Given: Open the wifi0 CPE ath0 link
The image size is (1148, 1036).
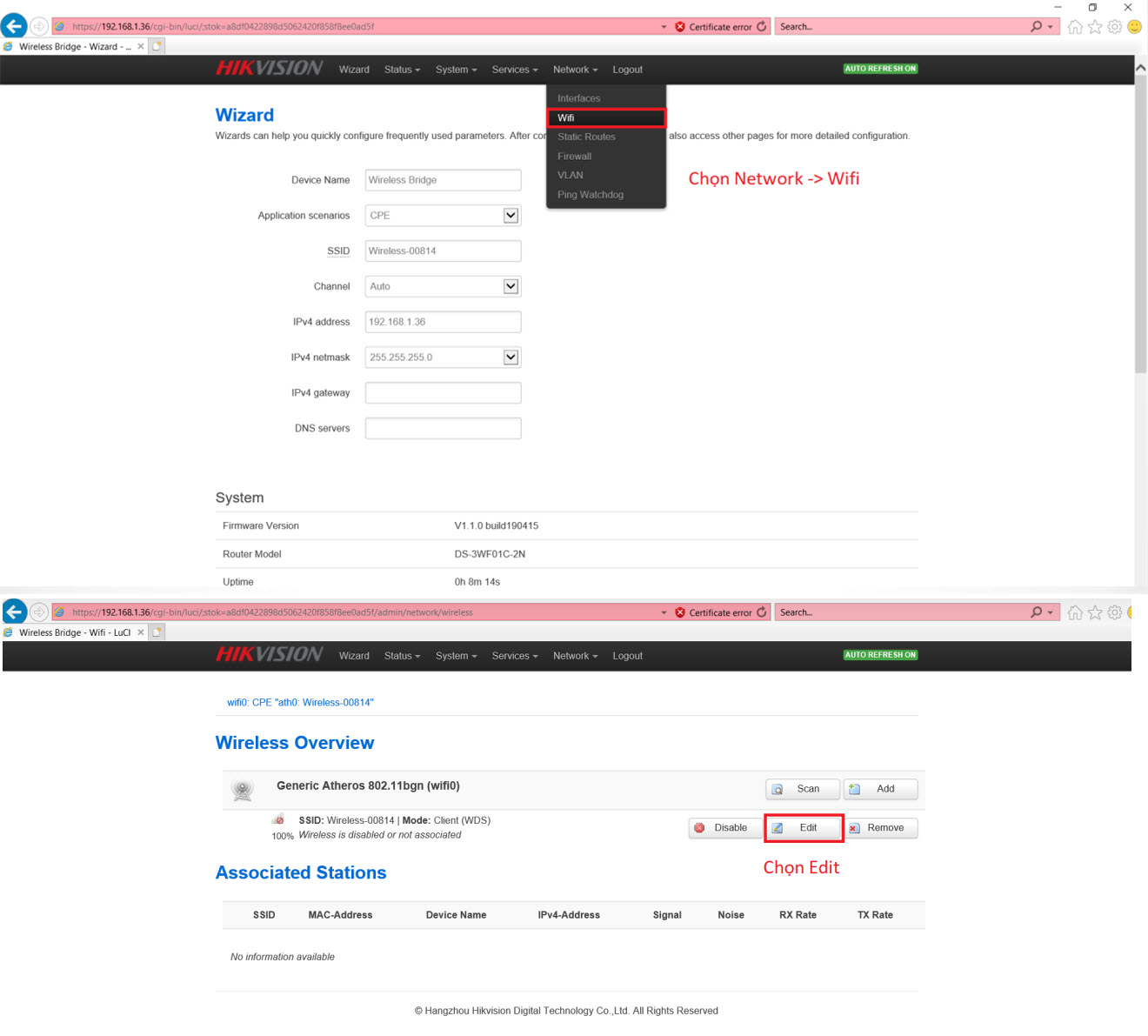Looking at the screenshot, I should click(300, 703).
